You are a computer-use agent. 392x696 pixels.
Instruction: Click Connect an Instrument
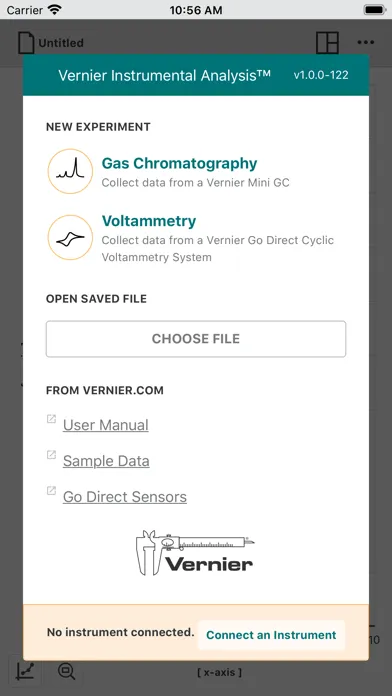271,635
